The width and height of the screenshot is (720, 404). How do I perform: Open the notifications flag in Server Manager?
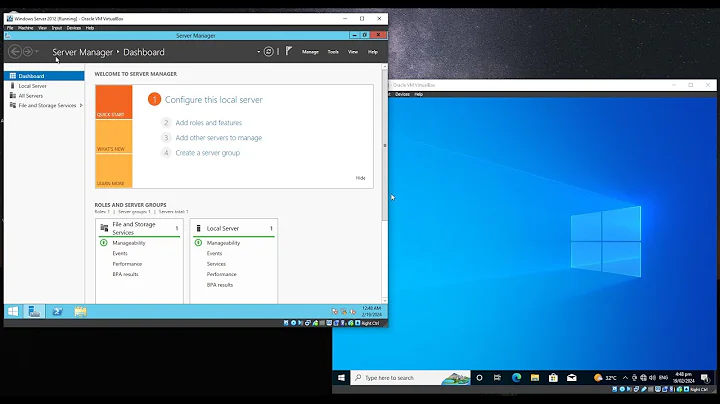[x=288, y=51]
